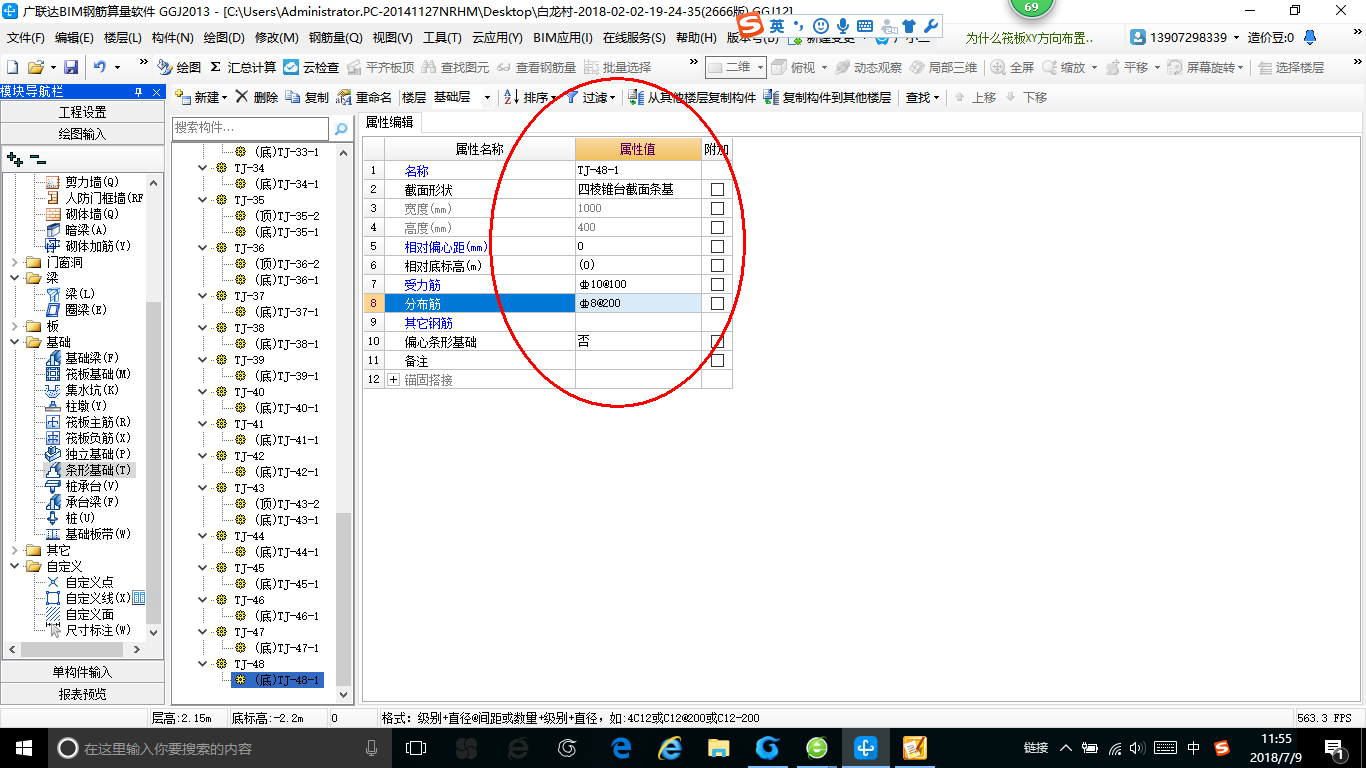Click the 搜索构件 search field

[x=250, y=128]
